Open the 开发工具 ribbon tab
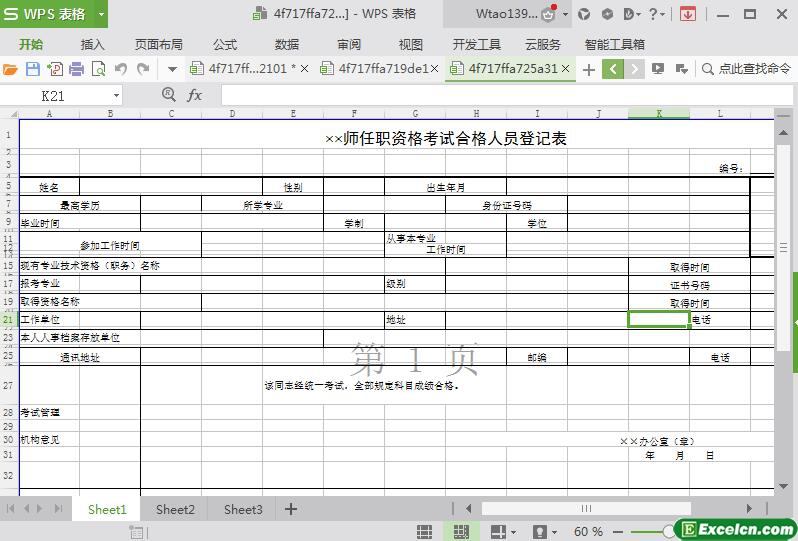798x541 pixels. click(477, 45)
